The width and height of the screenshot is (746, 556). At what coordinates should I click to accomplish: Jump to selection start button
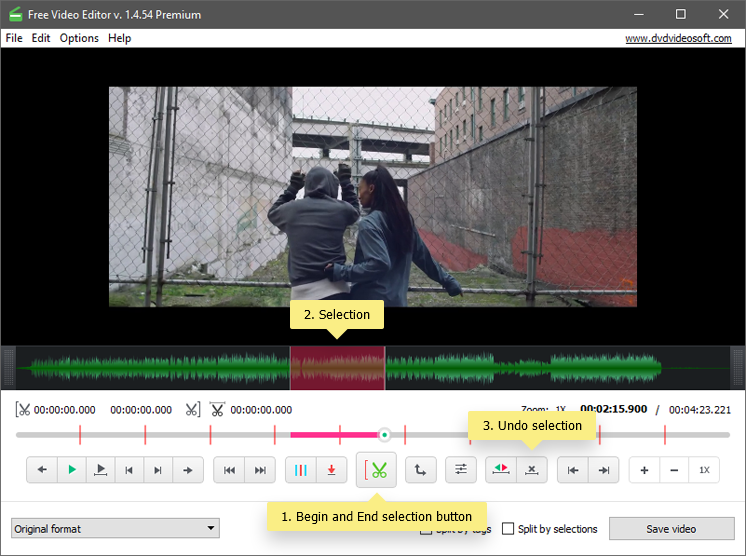click(573, 470)
